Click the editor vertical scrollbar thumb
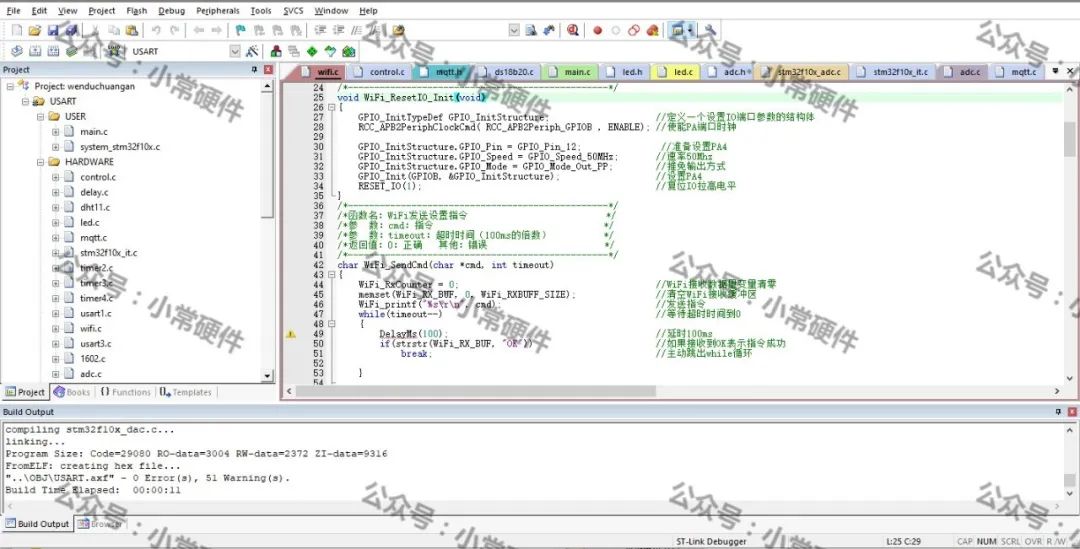Viewport: 1080px width, 549px height. (x=1069, y=140)
